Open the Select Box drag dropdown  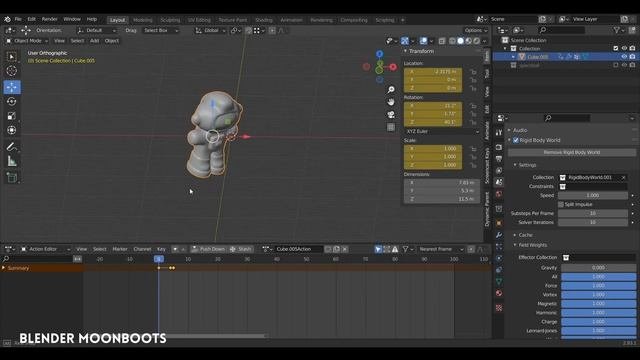coord(161,31)
